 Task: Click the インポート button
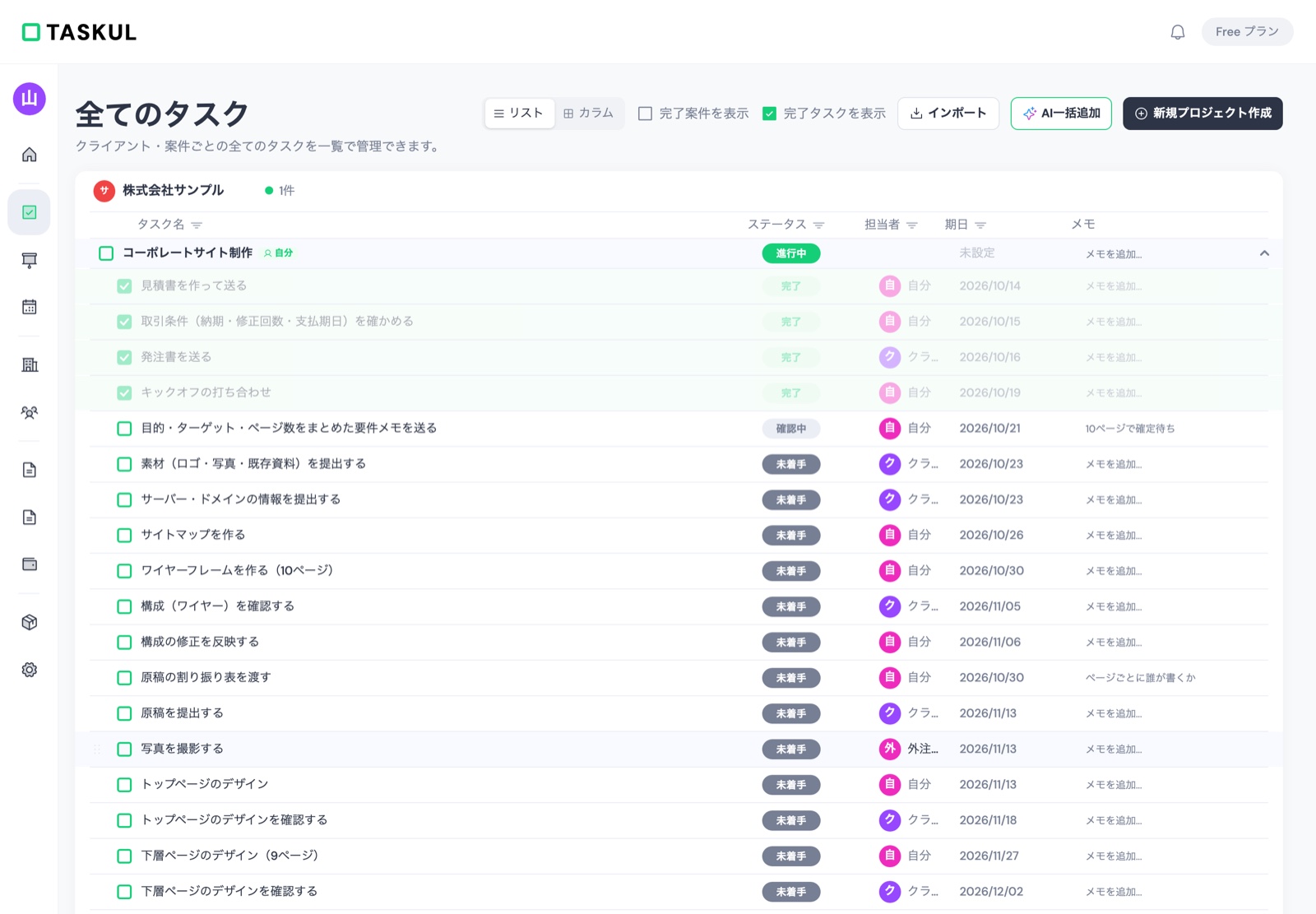coord(948,114)
